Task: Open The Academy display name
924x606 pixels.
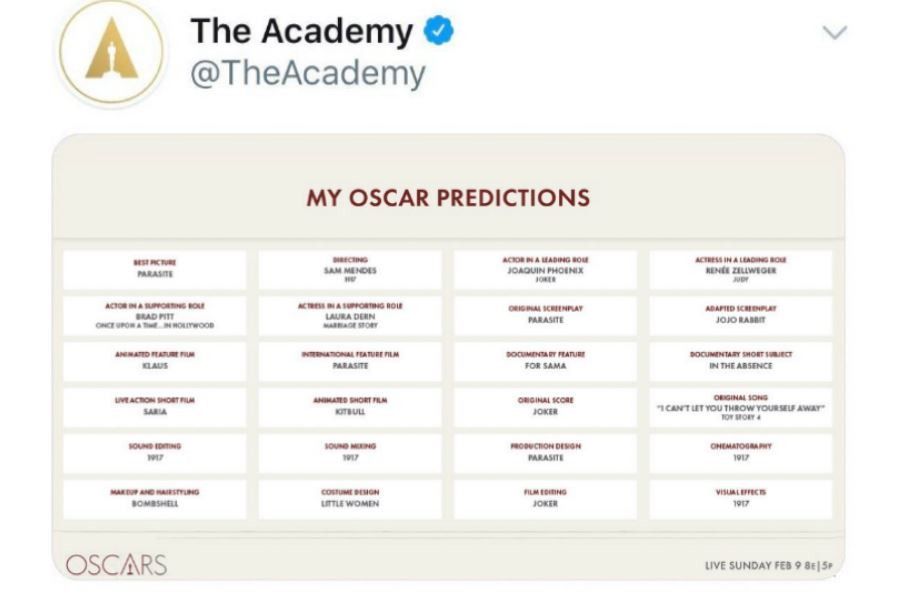Action: tap(301, 31)
